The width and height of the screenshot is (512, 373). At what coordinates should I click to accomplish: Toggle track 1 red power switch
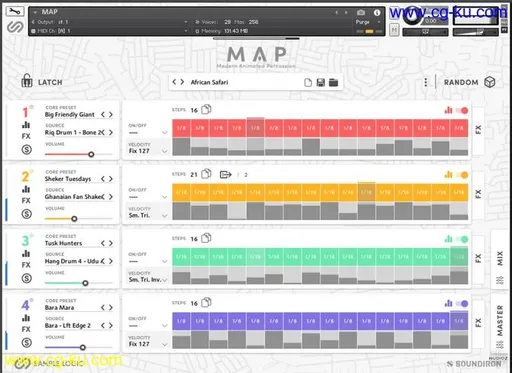(x=462, y=110)
